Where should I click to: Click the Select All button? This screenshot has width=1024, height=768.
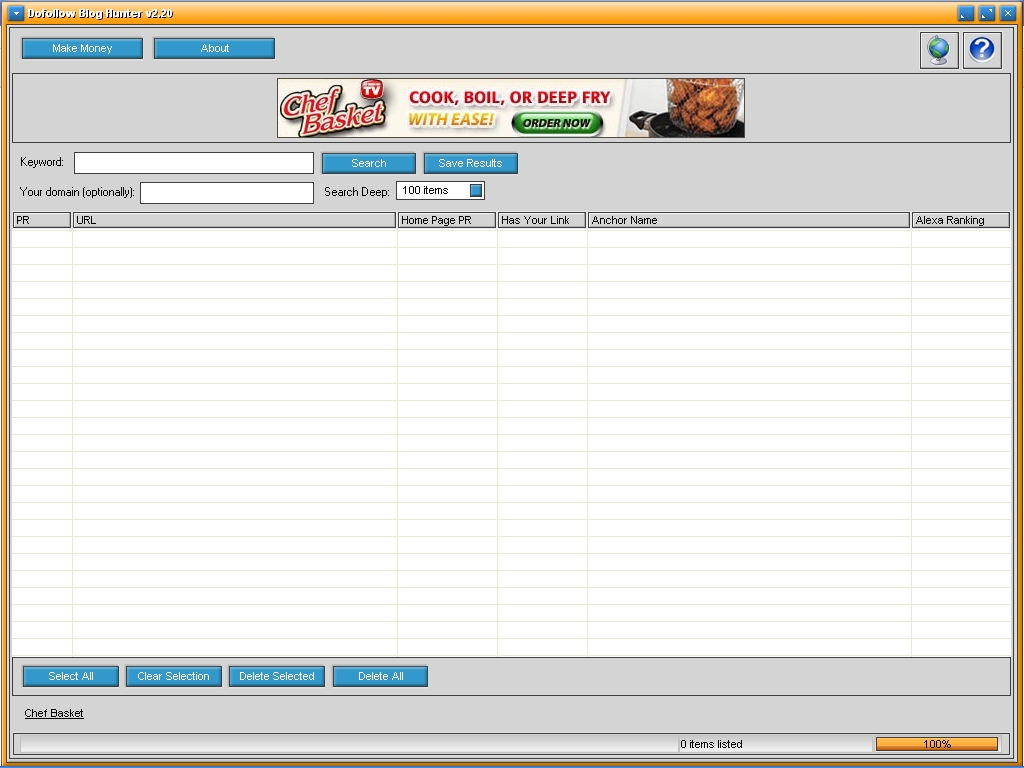pos(71,677)
